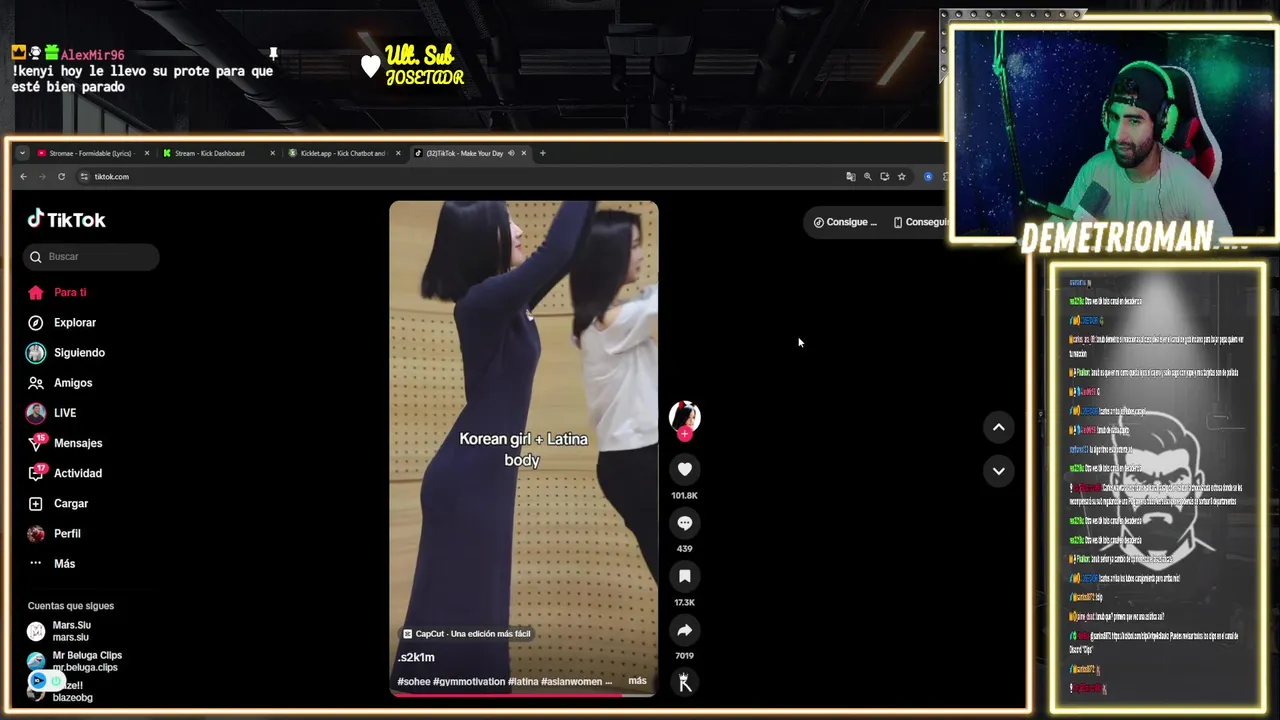Click the install app icon in address bar
The width and height of the screenshot is (1280, 720).
(x=885, y=177)
